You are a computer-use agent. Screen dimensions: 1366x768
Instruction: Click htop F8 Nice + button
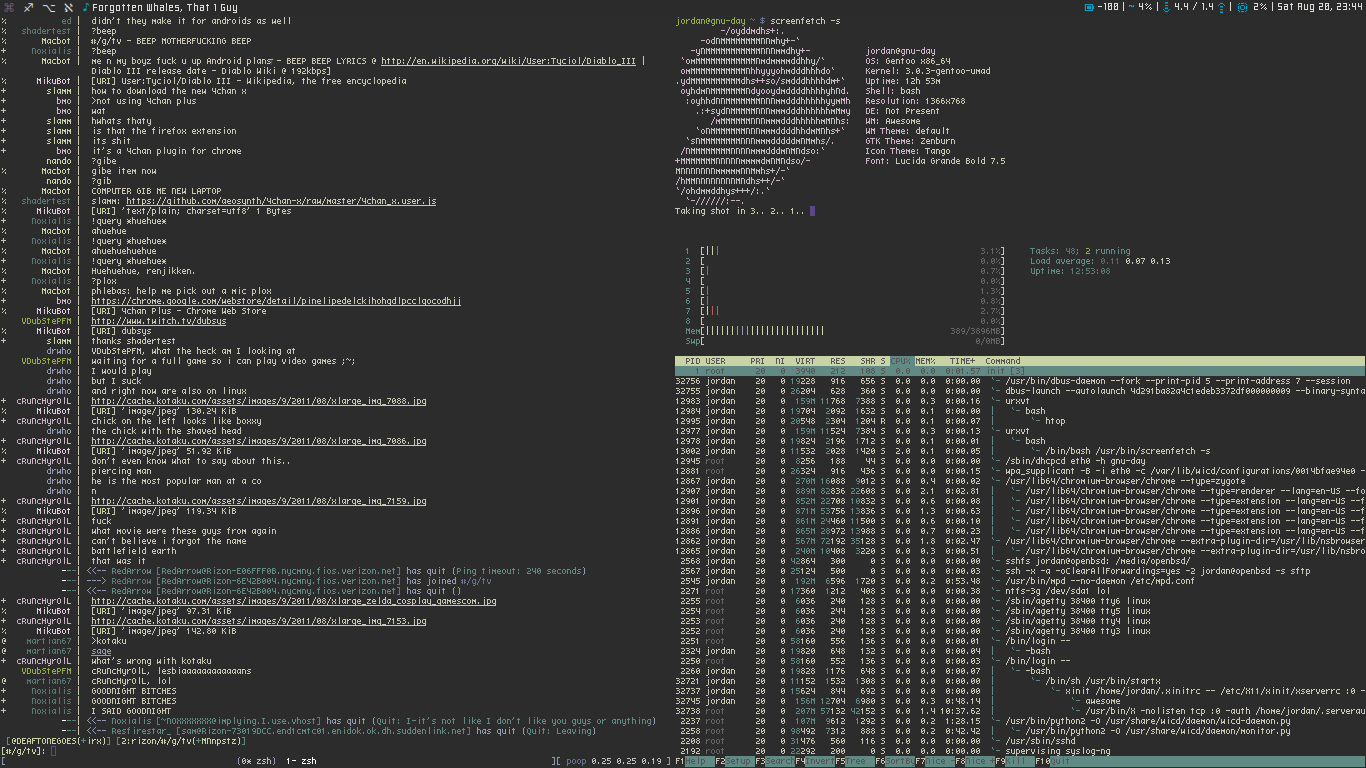tap(975, 761)
